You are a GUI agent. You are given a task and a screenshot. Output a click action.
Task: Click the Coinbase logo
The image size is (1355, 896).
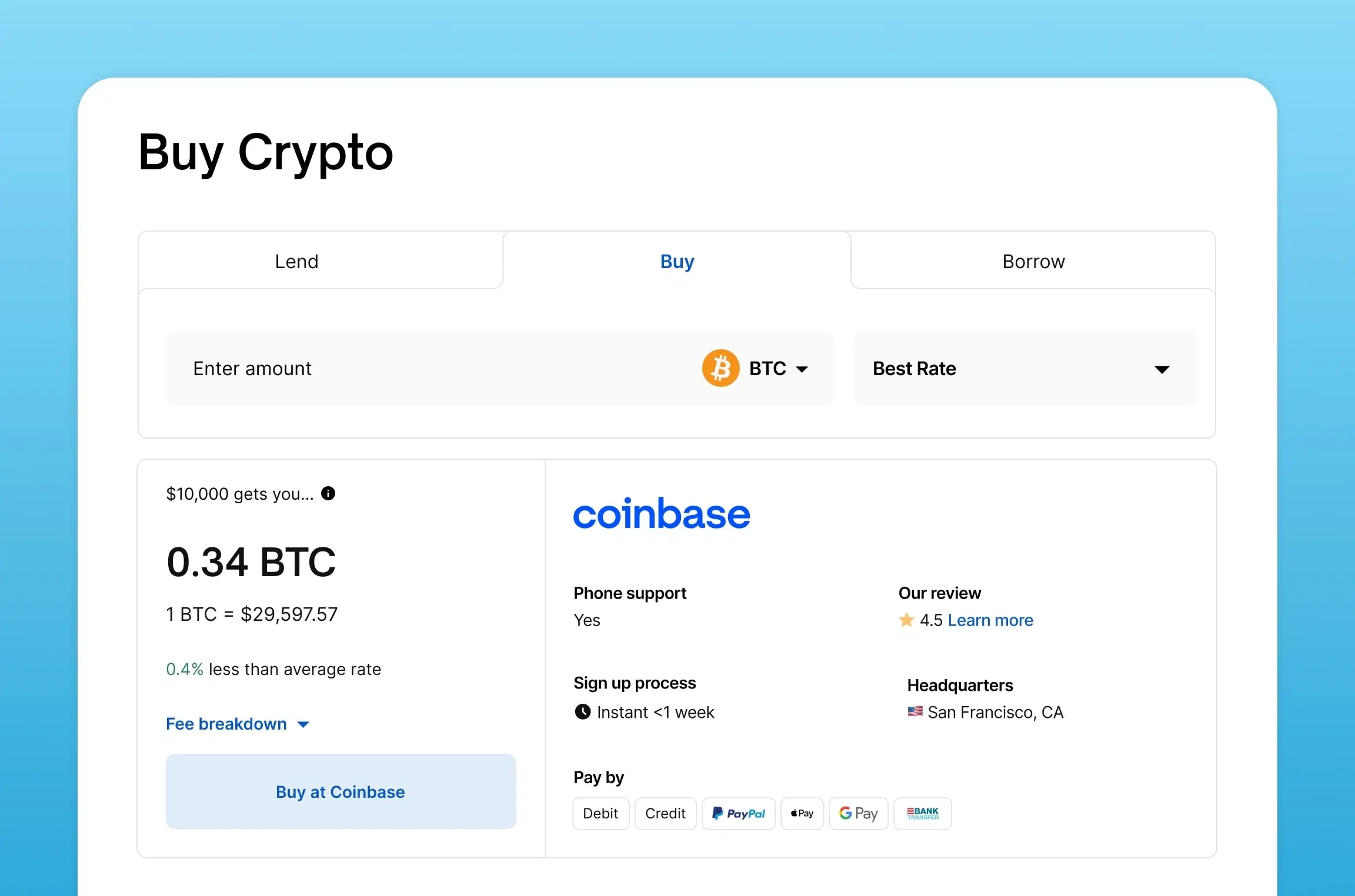(662, 513)
